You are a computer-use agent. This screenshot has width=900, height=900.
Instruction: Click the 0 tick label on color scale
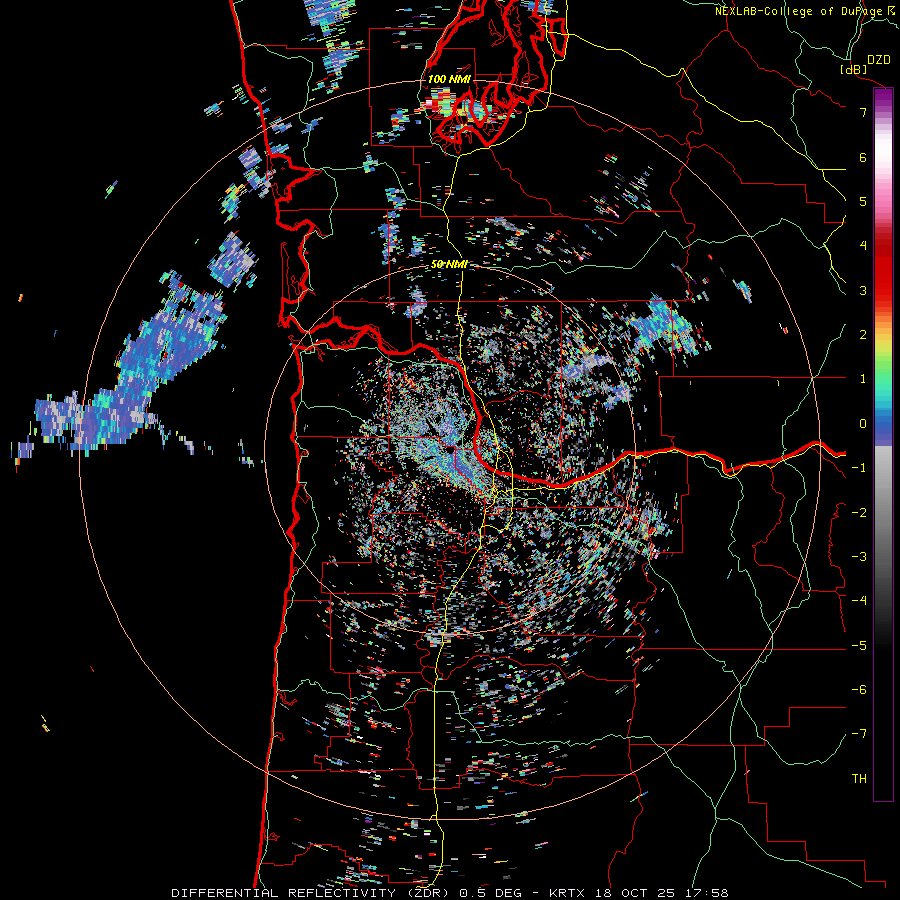tap(863, 424)
